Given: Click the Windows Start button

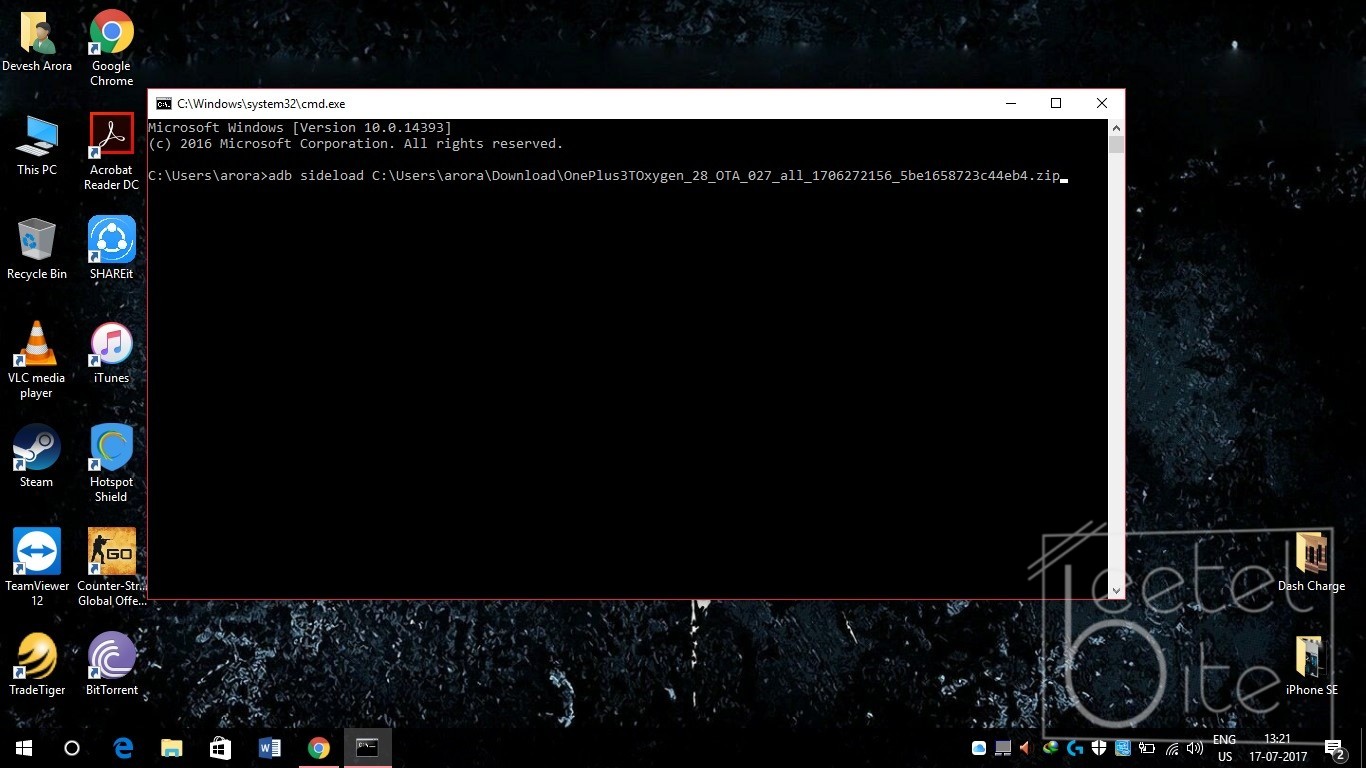Looking at the screenshot, I should click(24, 748).
